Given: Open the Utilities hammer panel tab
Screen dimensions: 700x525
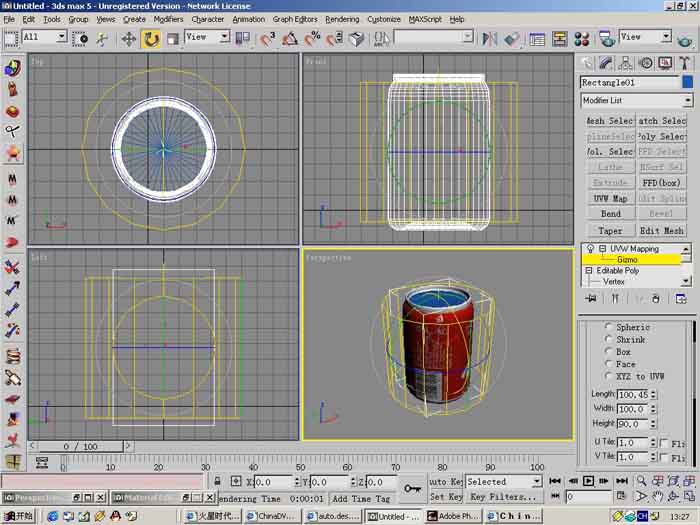Looking at the screenshot, I should (x=684, y=63).
